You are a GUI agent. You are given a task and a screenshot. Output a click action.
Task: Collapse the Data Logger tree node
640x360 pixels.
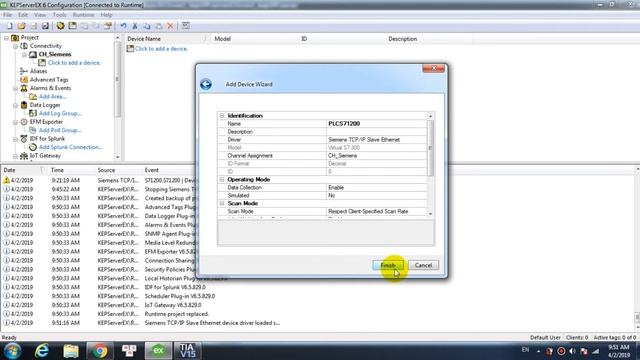click(16, 105)
